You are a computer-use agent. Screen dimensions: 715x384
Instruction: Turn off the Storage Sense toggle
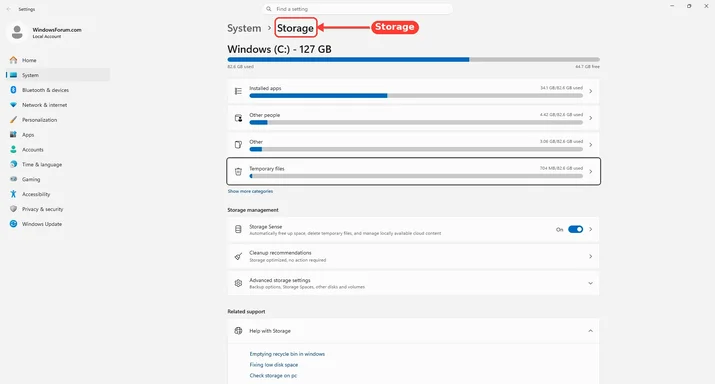[x=575, y=229]
